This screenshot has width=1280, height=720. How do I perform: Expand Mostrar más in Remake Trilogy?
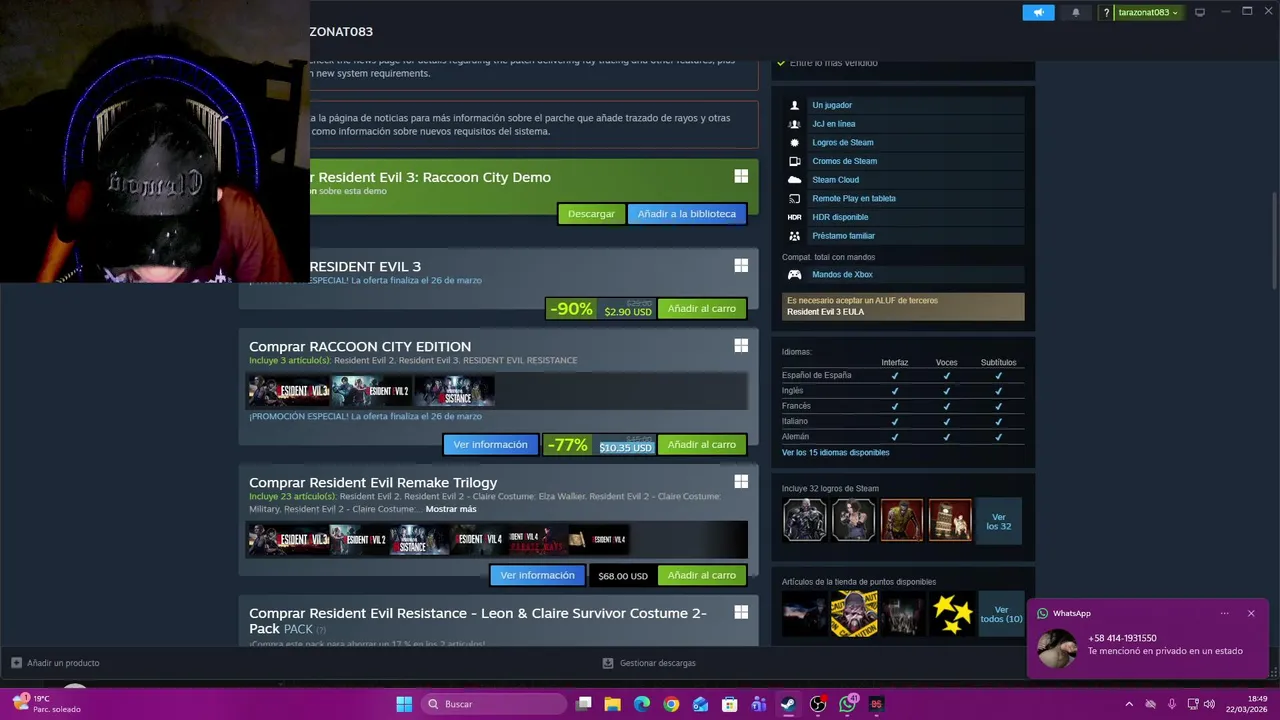click(451, 509)
